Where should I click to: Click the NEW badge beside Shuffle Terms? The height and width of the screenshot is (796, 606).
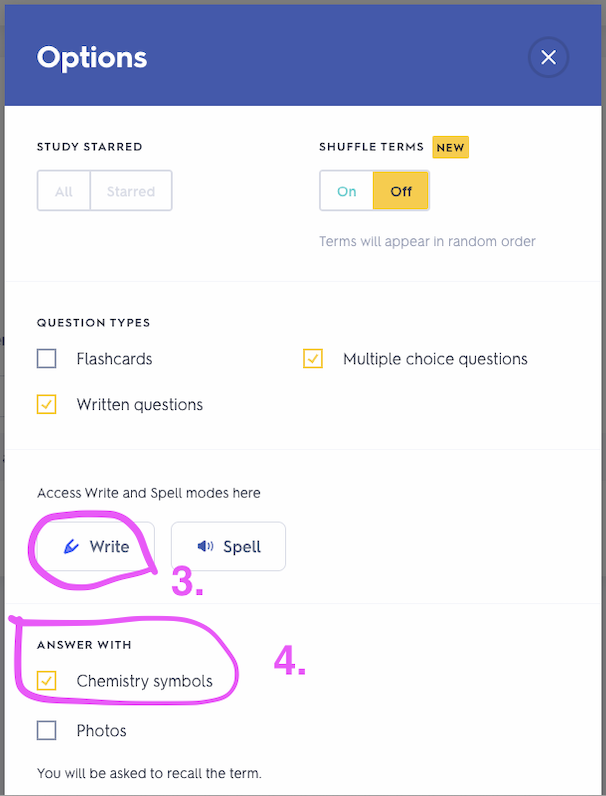(450, 147)
